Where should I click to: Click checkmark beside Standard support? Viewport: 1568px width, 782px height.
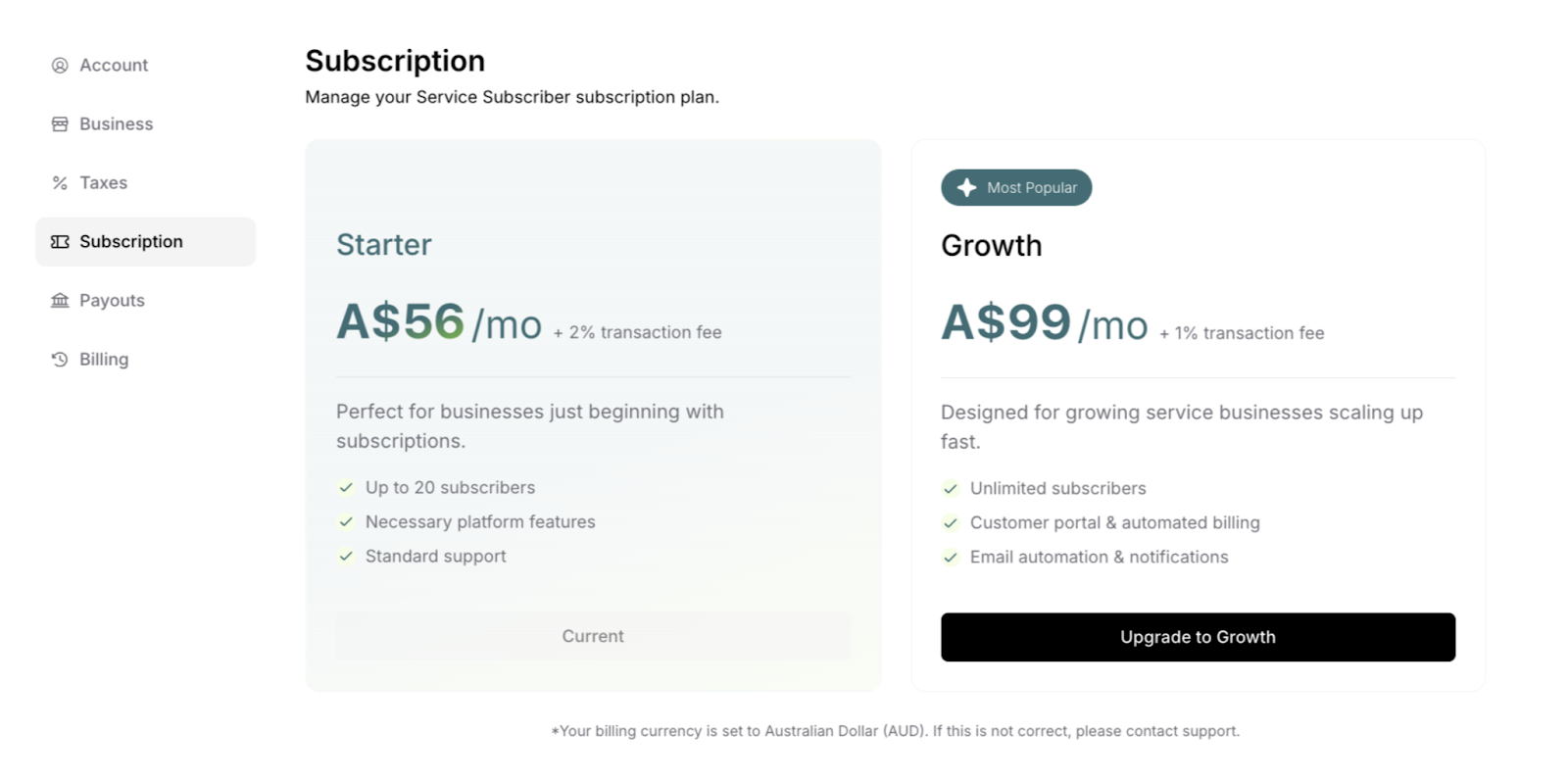coord(345,557)
